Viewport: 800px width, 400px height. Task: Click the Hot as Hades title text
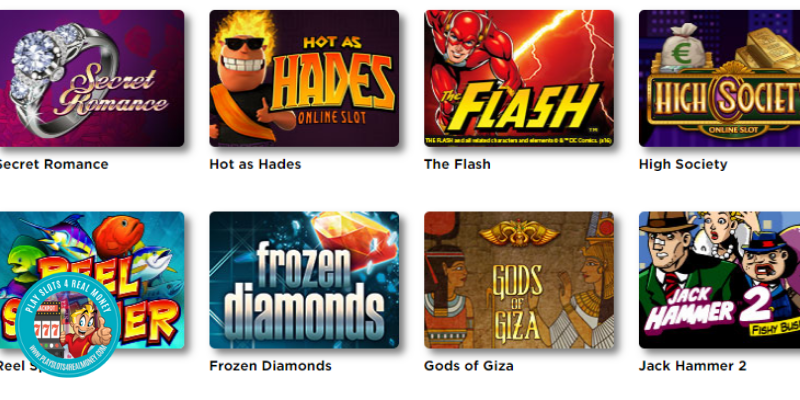255,164
